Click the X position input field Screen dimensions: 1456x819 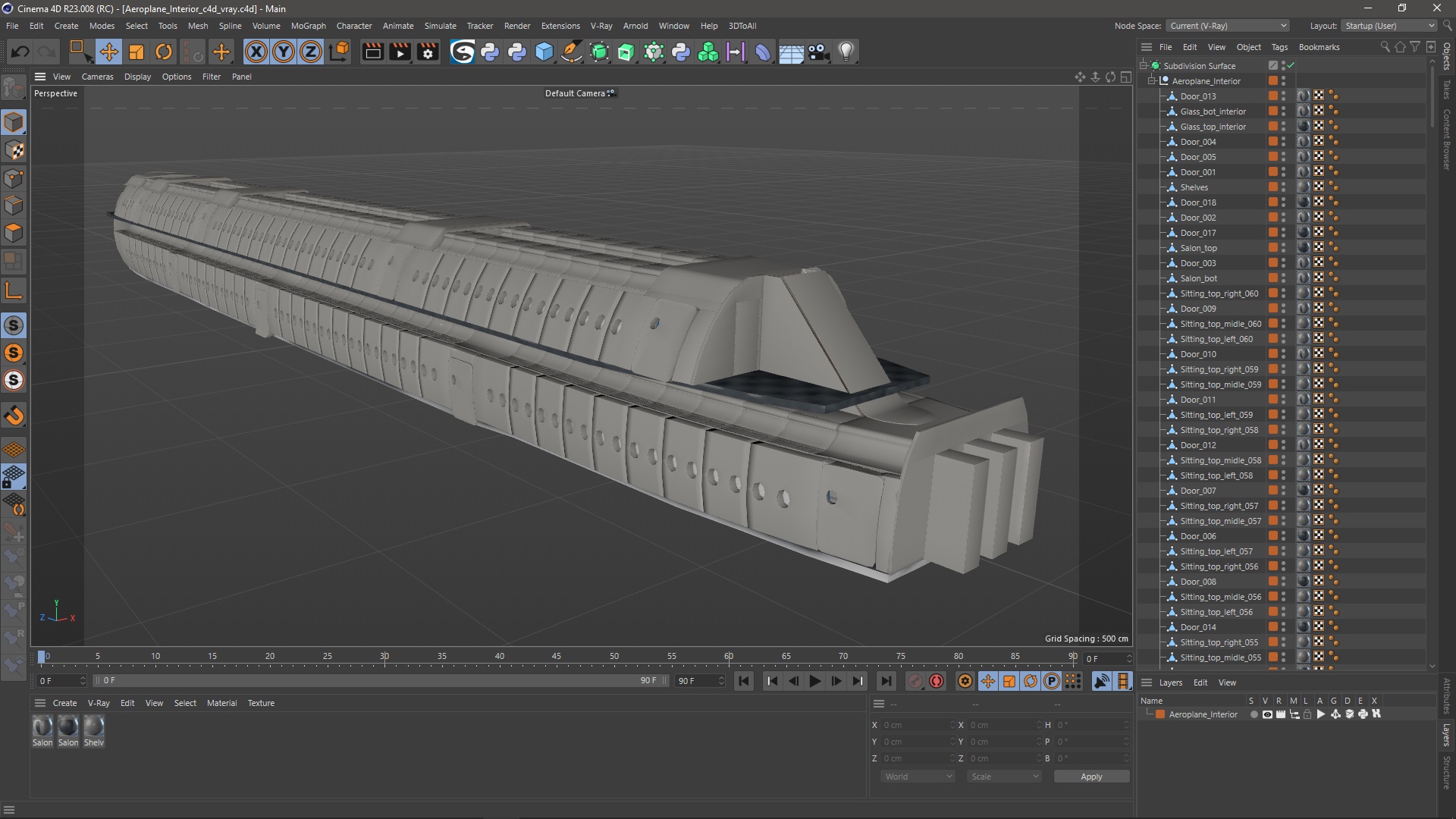click(918, 725)
